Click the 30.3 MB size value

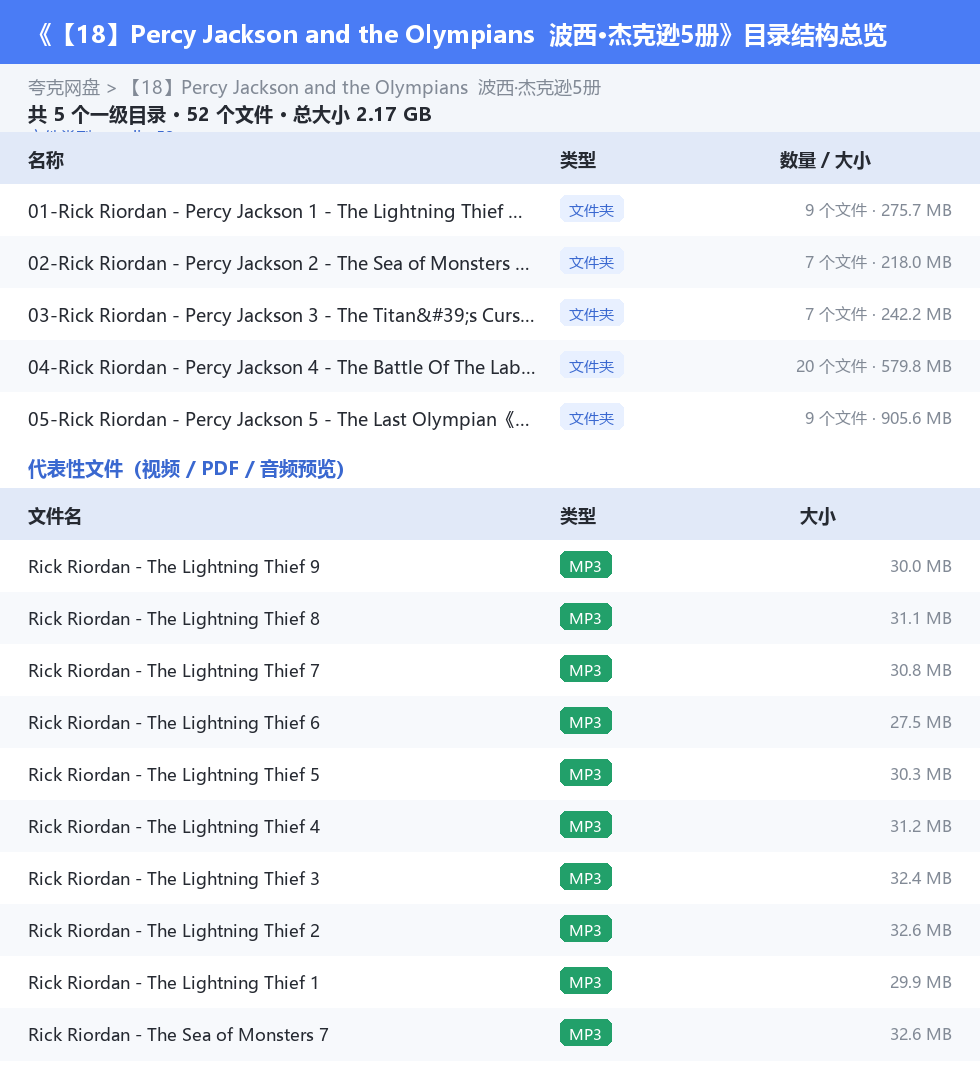coord(921,774)
